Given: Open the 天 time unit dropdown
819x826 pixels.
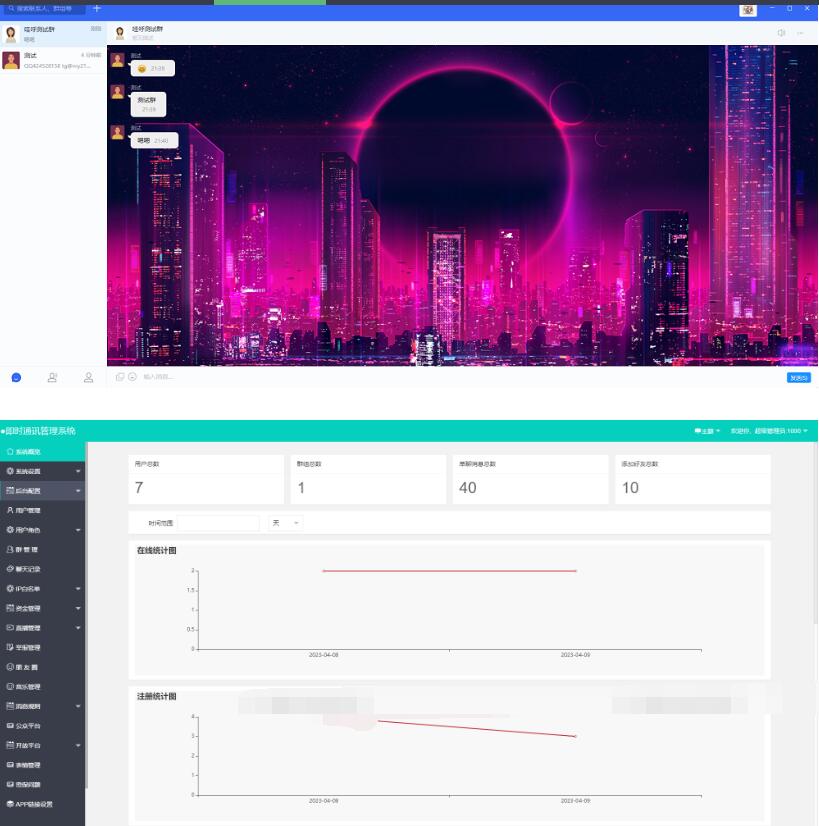Looking at the screenshot, I should pos(285,523).
